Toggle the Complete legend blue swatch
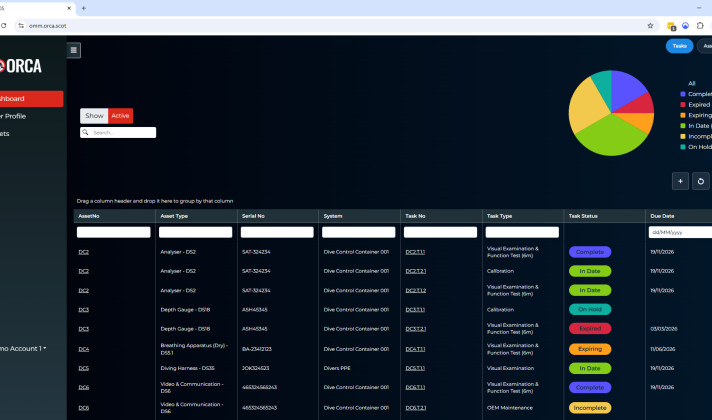 click(683, 94)
